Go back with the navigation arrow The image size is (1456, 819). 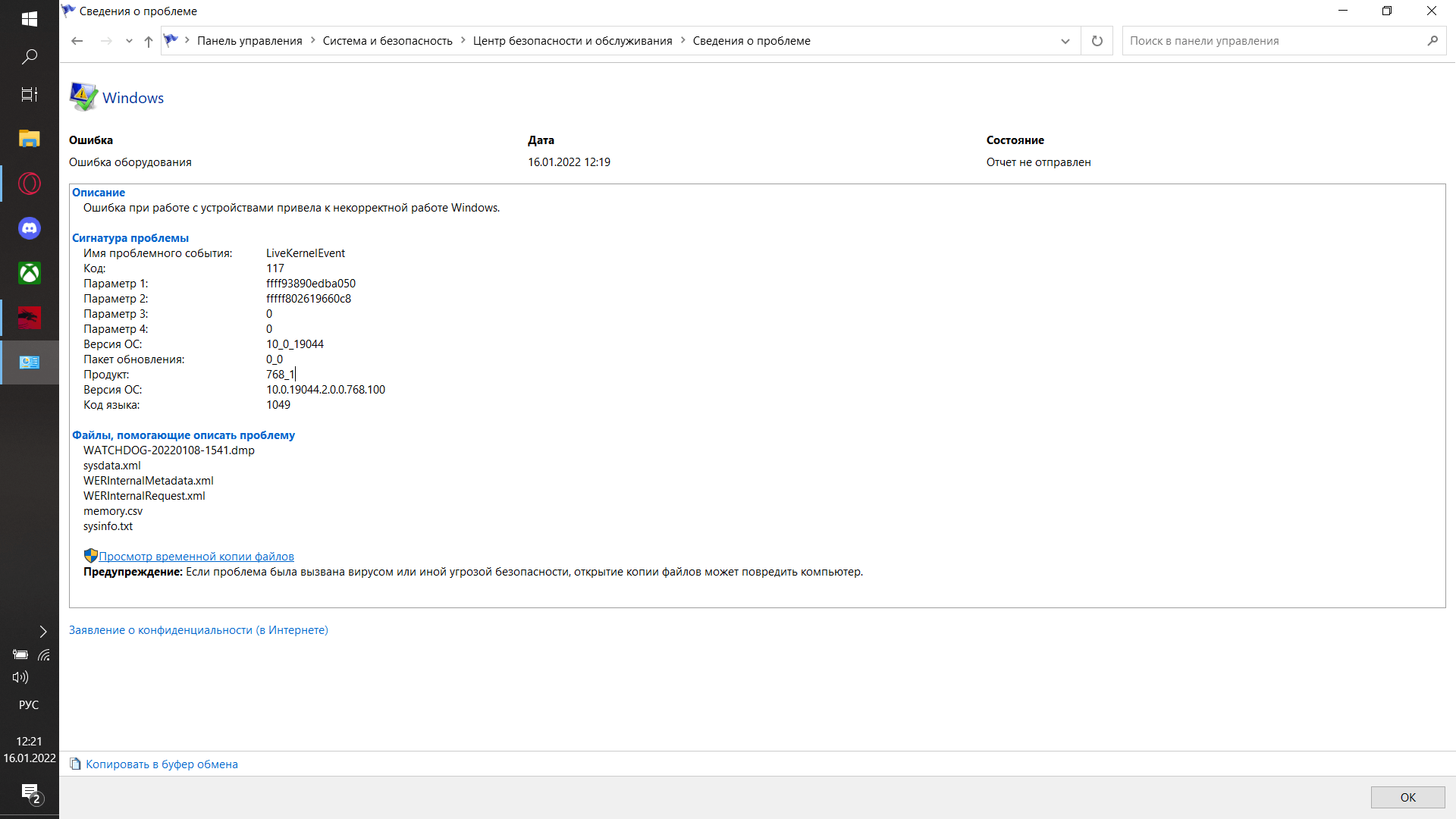click(77, 41)
